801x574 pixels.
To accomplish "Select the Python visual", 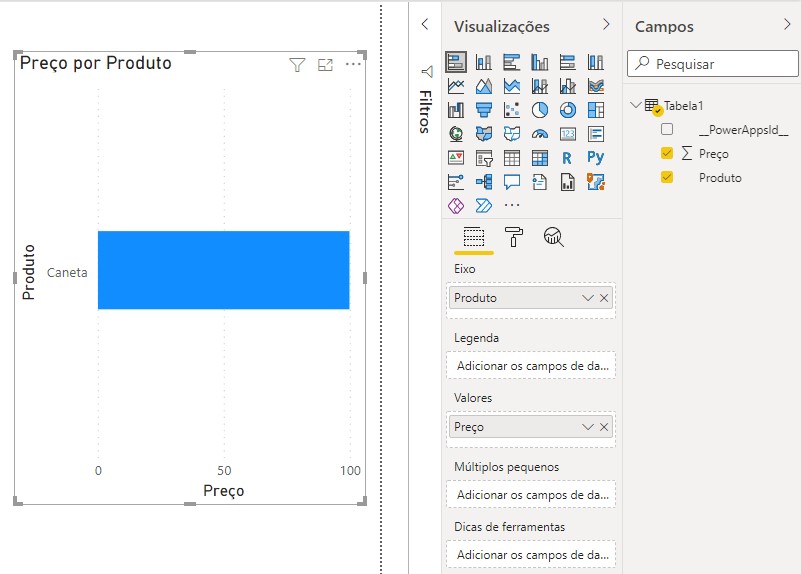I will (596, 157).
